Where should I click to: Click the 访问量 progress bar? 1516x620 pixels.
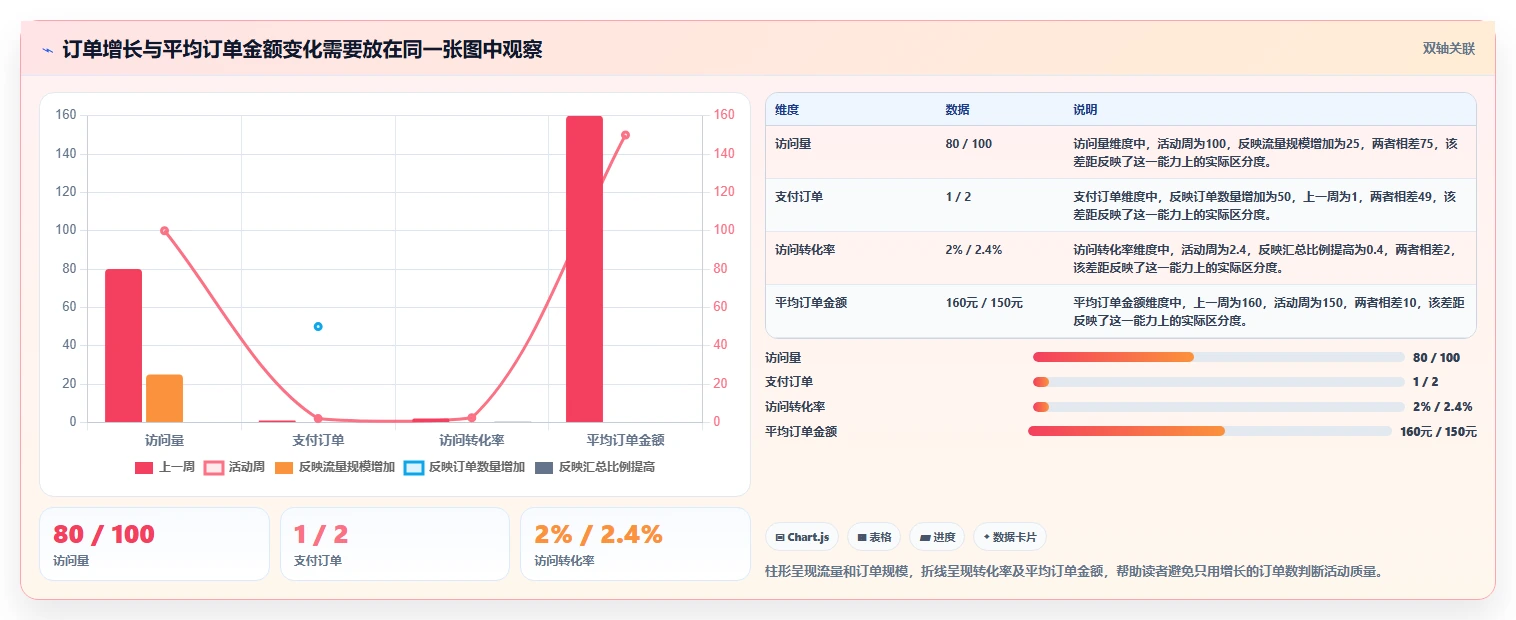coord(1219,357)
